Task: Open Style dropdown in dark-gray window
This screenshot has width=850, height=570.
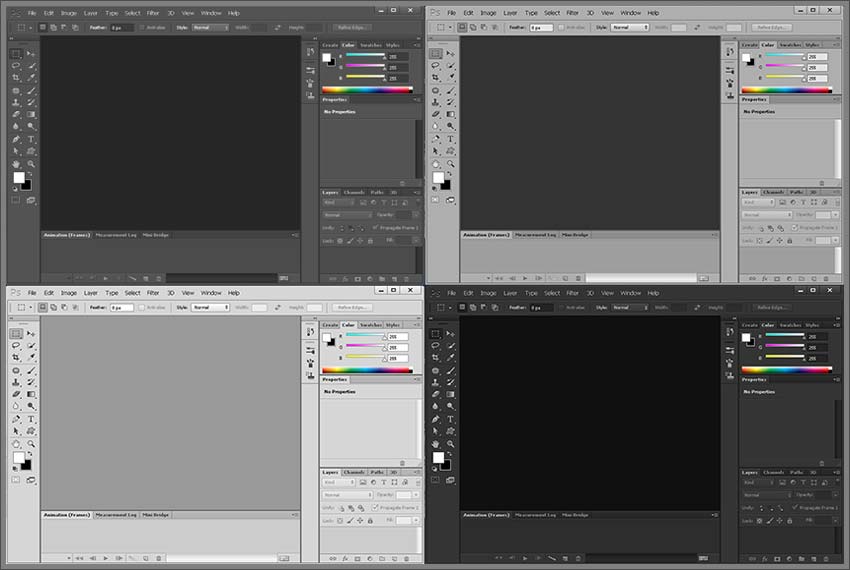Action: point(210,27)
